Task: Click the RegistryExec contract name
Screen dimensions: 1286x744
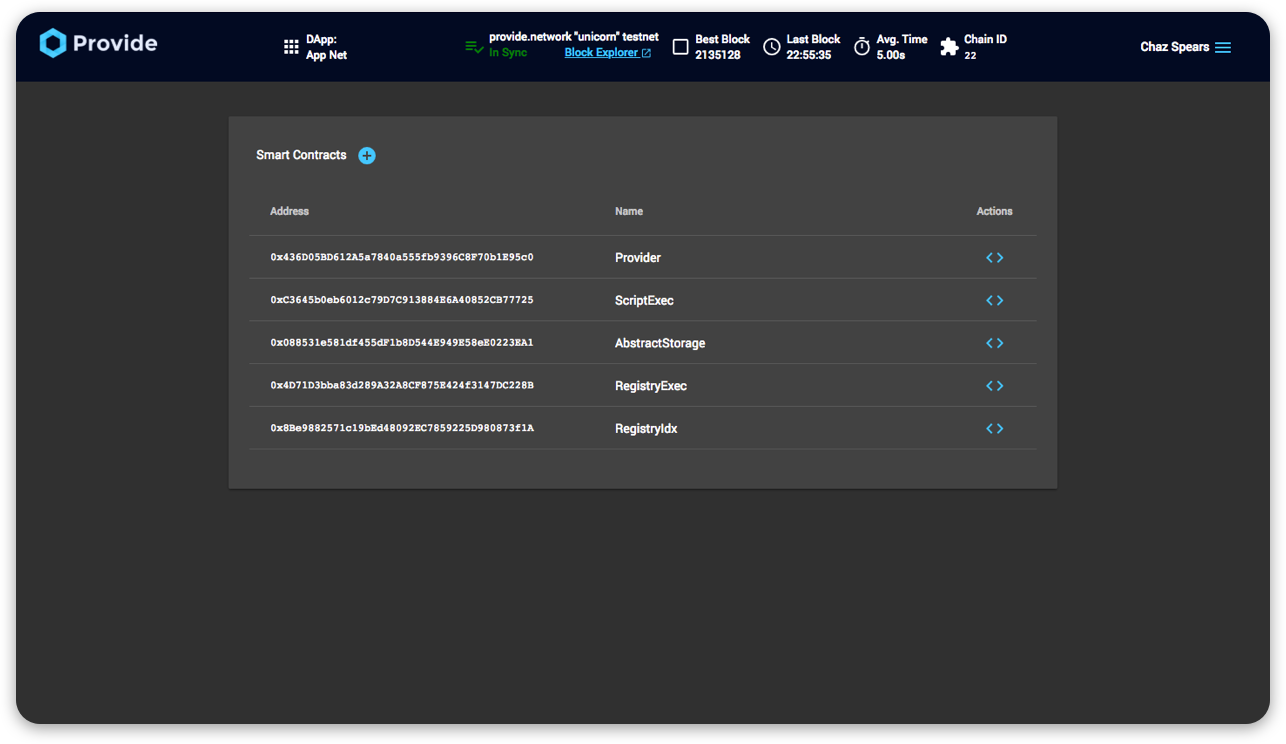Action: [651, 386]
